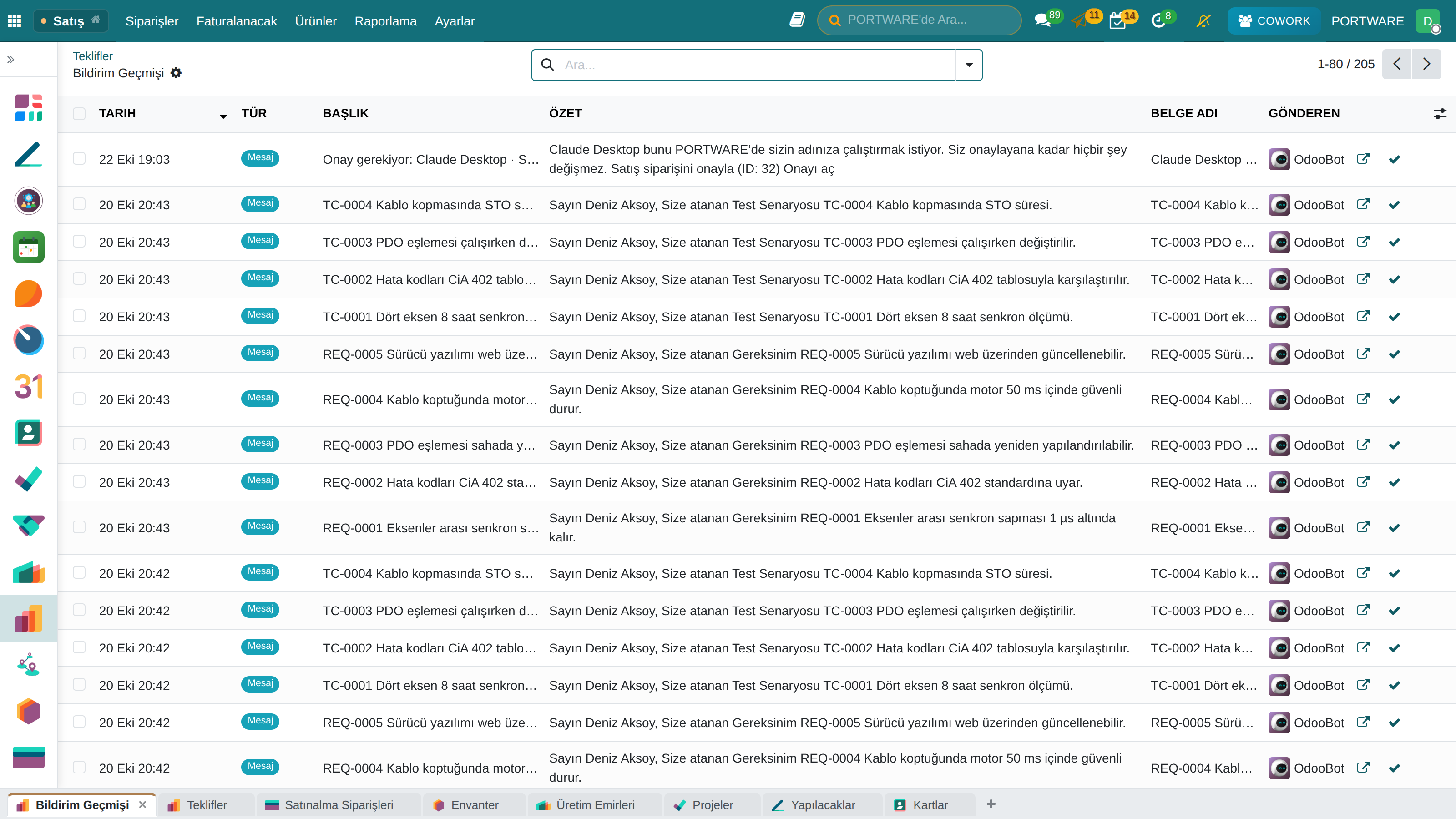
Task: Open external link for the 22 Eki 19:03 row
Action: click(x=1363, y=159)
